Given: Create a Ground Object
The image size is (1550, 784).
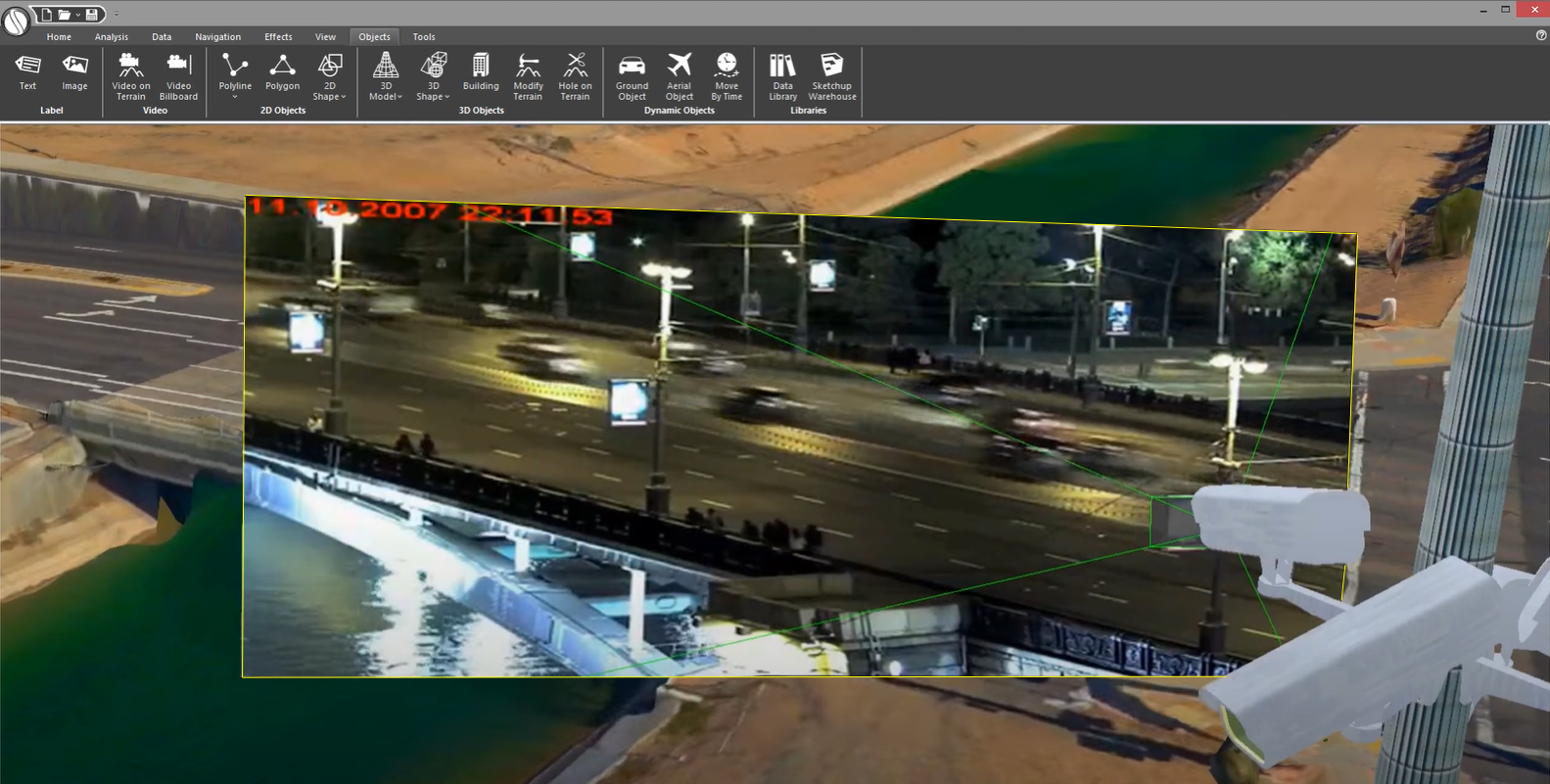Looking at the screenshot, I should coord(632,76).
